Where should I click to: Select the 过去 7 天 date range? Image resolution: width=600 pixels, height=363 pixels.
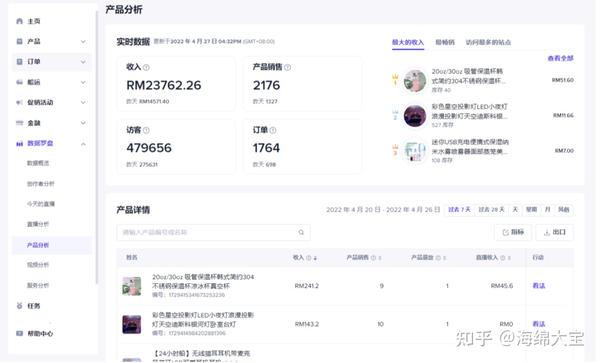(x=459, y=210)
